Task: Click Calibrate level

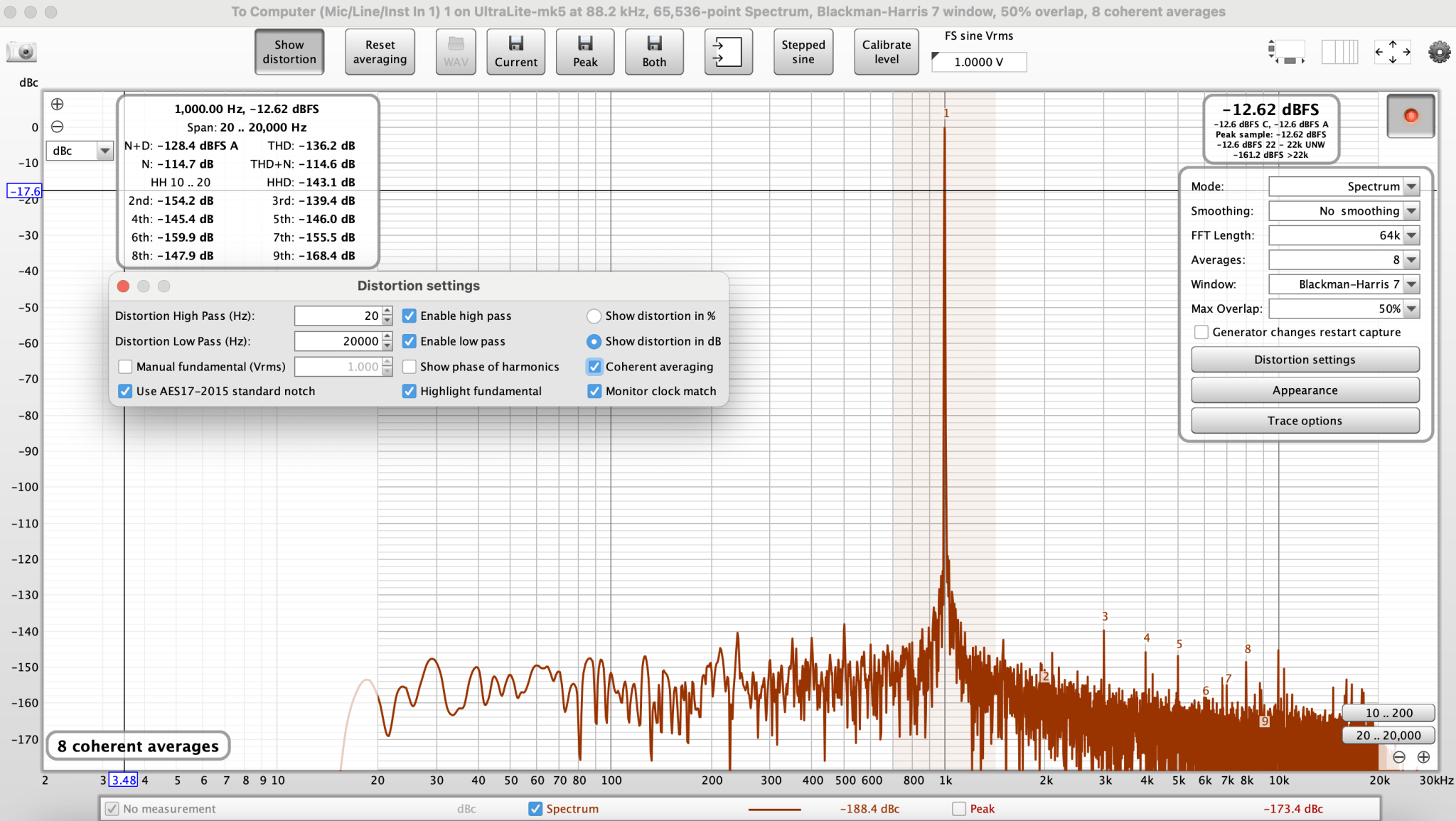Action: pos(887,52)
